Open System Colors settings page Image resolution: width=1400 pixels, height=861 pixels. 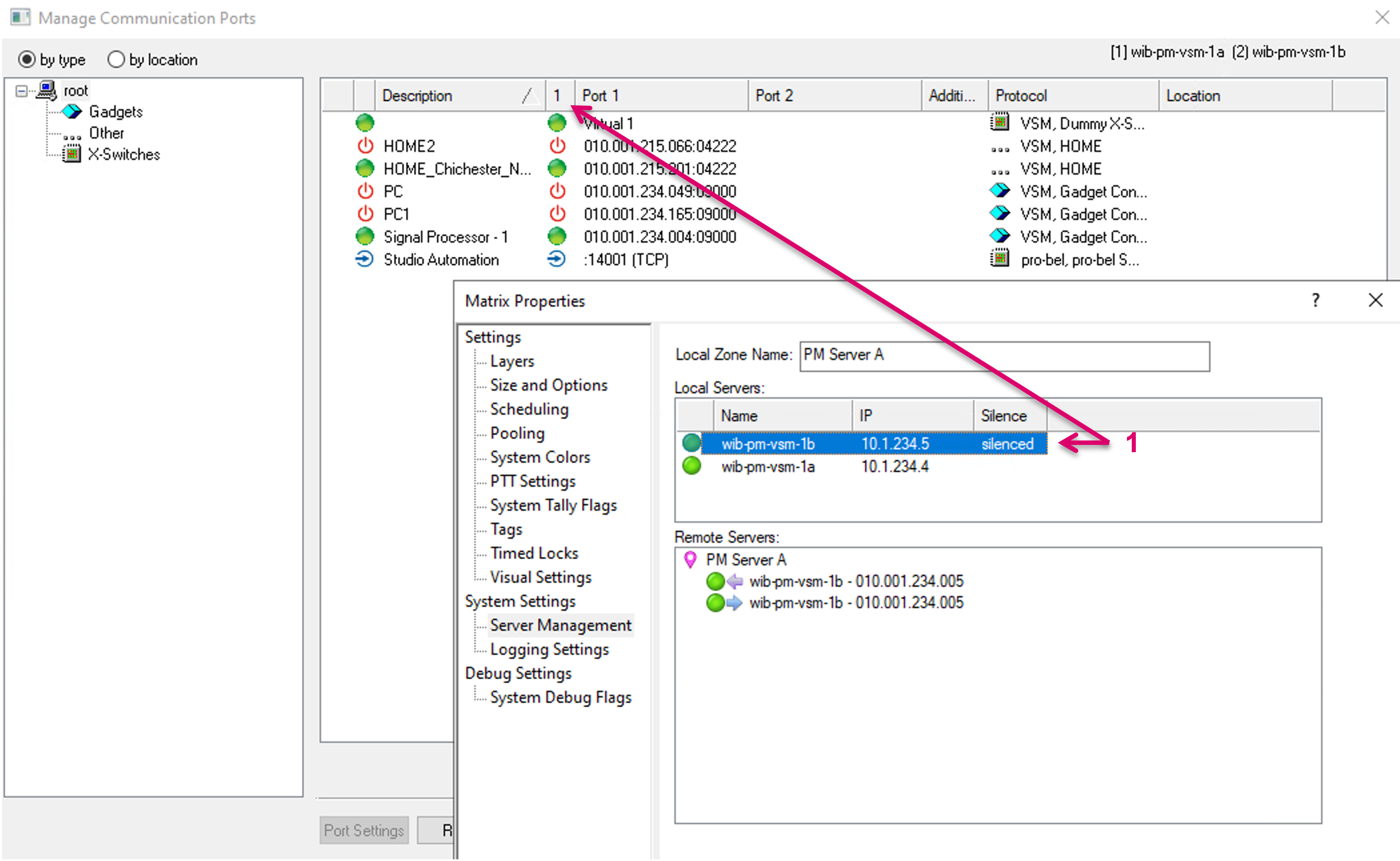(539, 457)
